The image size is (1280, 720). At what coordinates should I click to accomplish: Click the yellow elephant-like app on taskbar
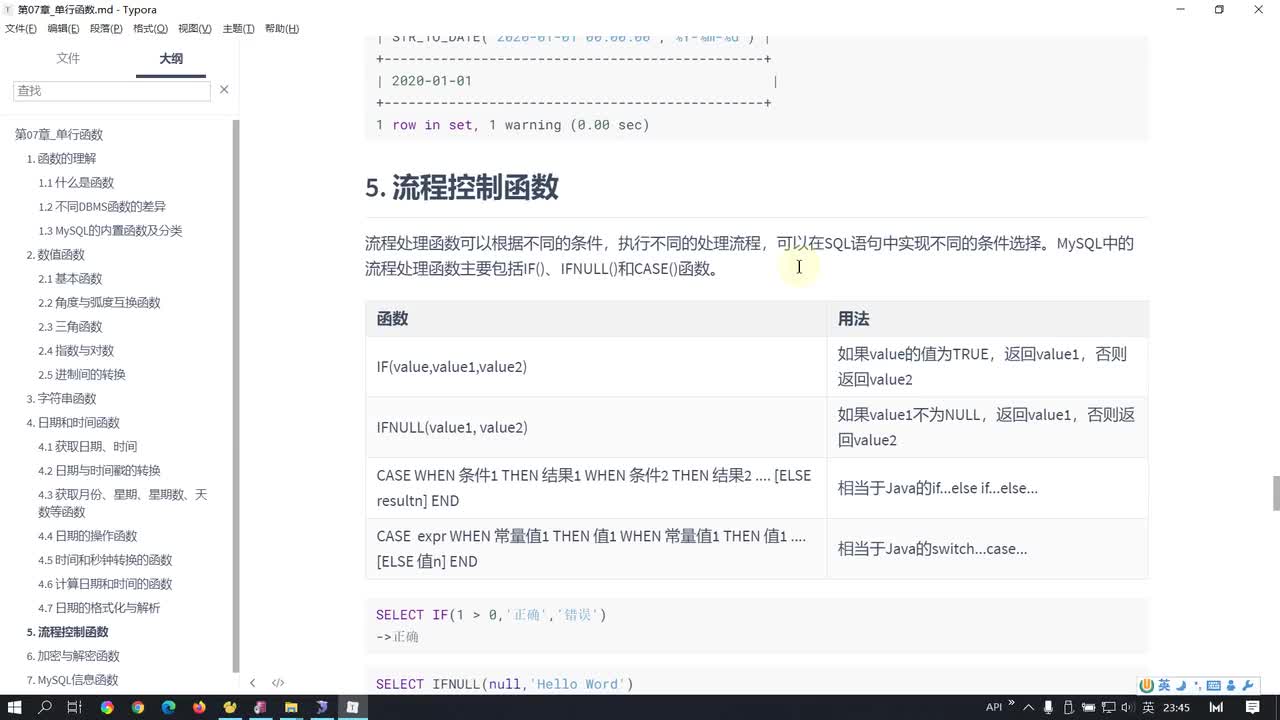[x=230, y=707]
